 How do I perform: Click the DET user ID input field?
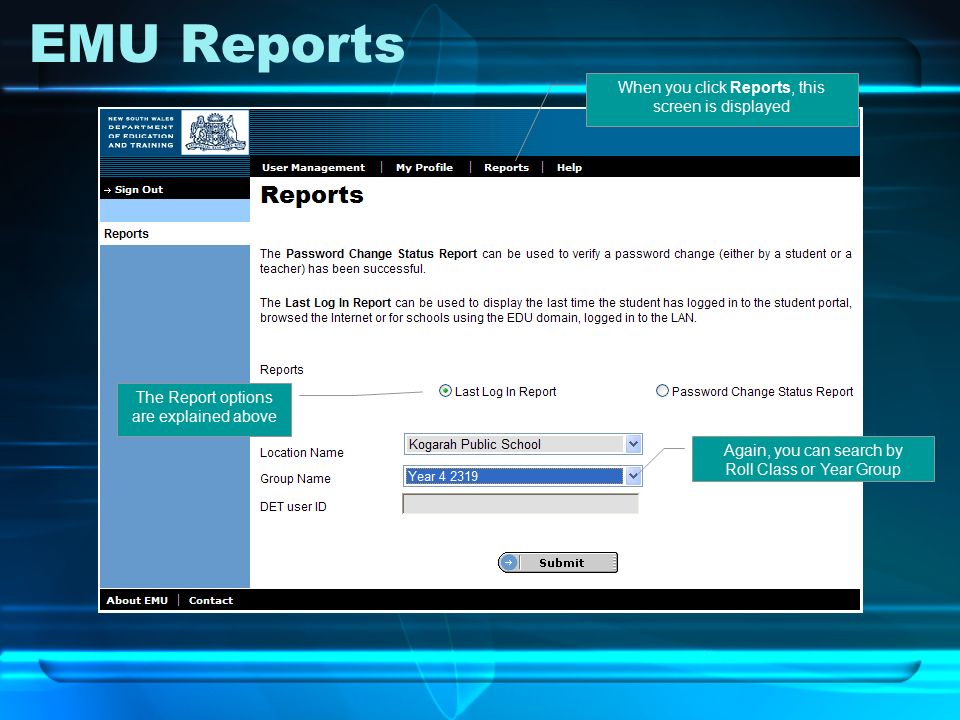[520, 504]
